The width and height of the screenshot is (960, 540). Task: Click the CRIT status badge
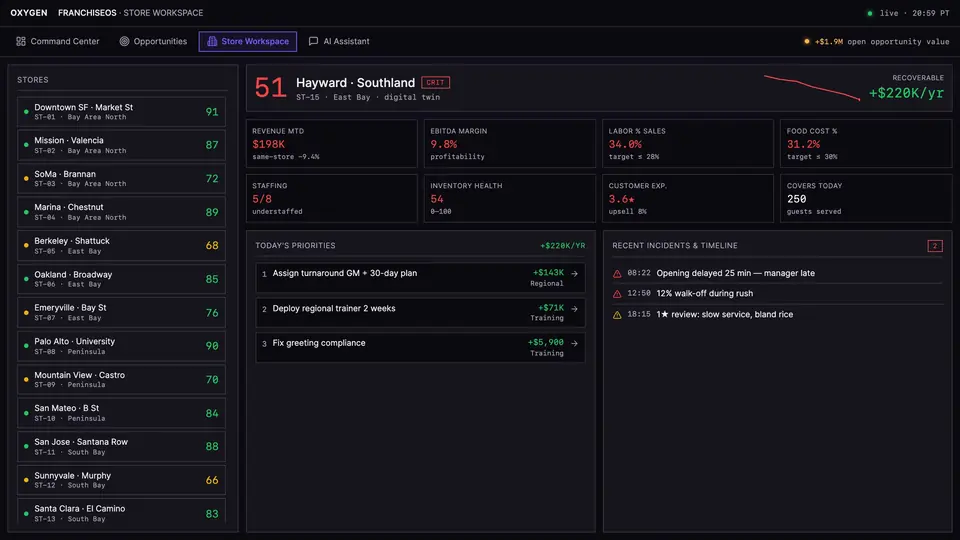pos(435,83)
